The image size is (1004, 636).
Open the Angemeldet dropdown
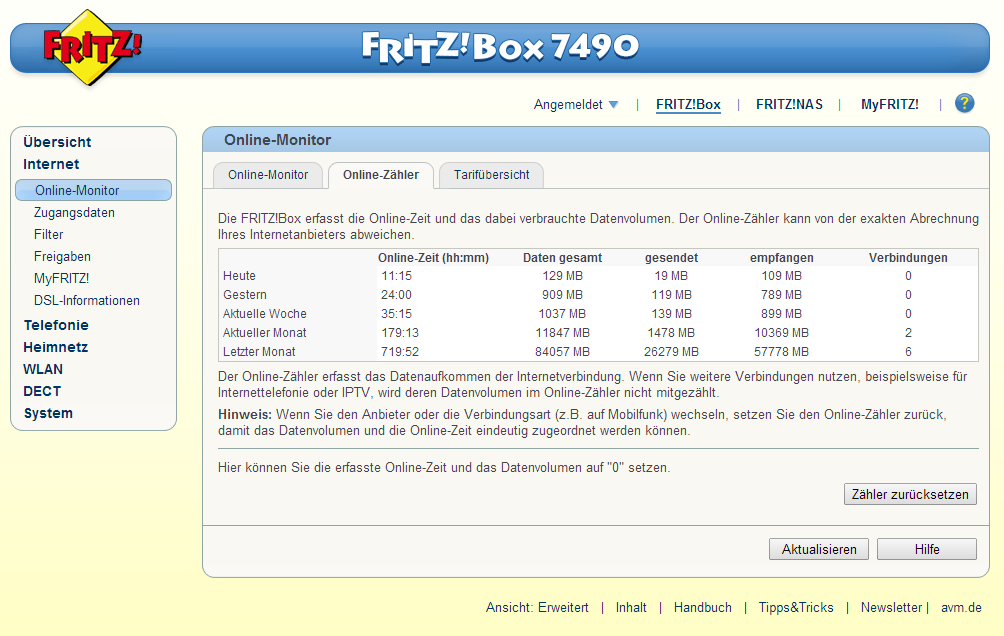[577, 103]
